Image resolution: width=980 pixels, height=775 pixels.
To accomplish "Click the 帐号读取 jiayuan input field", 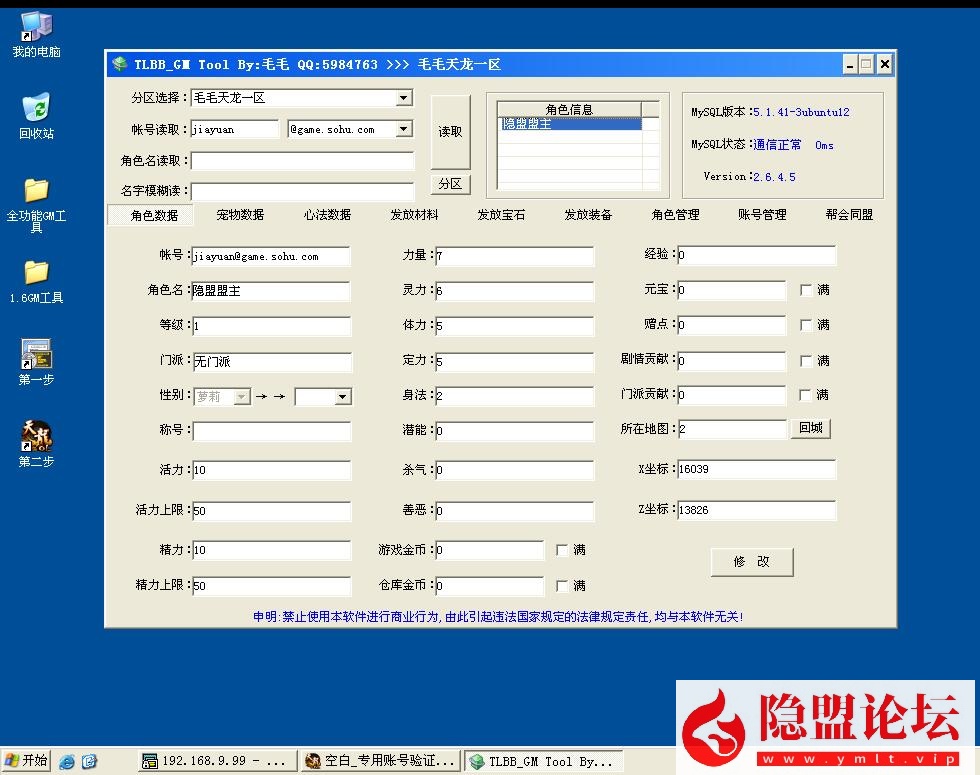I will click(235, 129).
